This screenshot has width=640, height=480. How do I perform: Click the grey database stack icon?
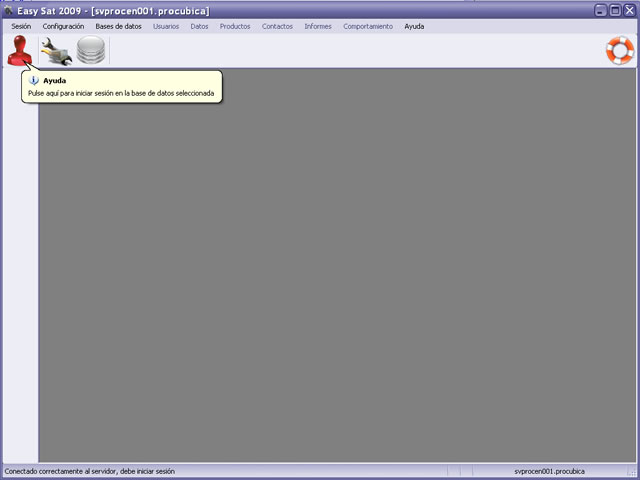(91, 50)
